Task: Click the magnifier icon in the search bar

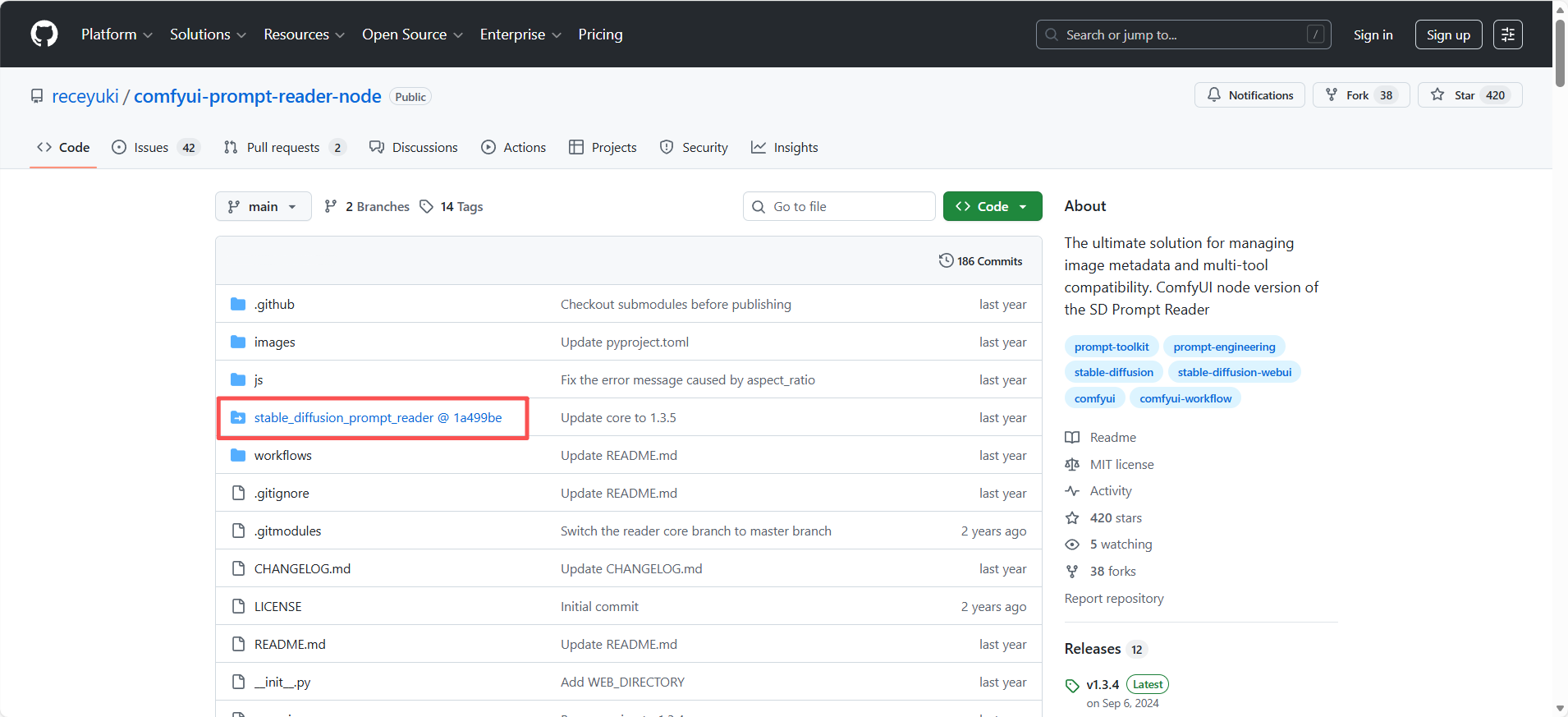Action: 1052,34
